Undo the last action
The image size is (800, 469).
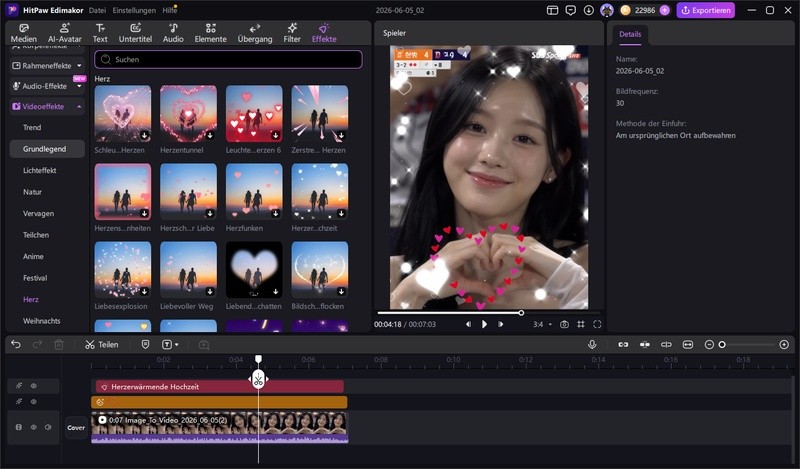pyautogui.click(x=16, y=344)
